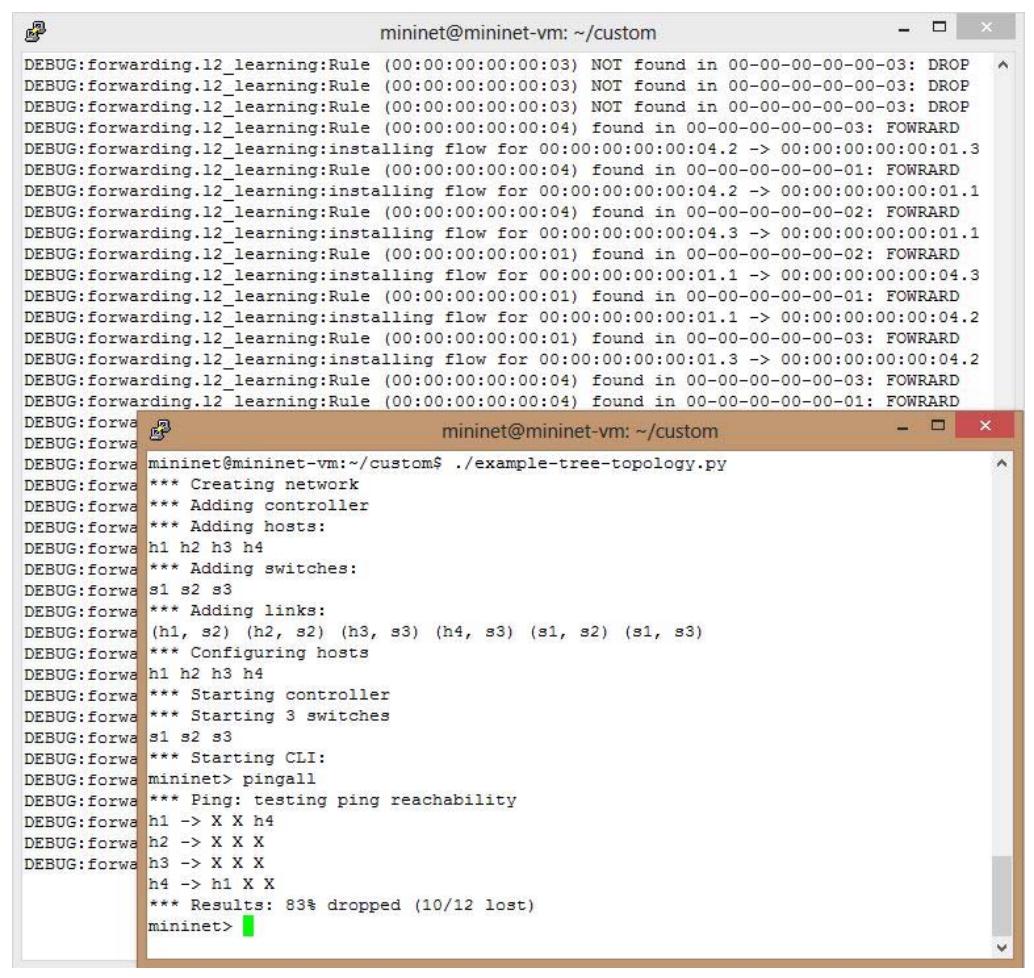Click the 'Results: 83% dropped (10/12 lost)' line
Screen dimensions: 1034x978
click(x=342, y=905)
